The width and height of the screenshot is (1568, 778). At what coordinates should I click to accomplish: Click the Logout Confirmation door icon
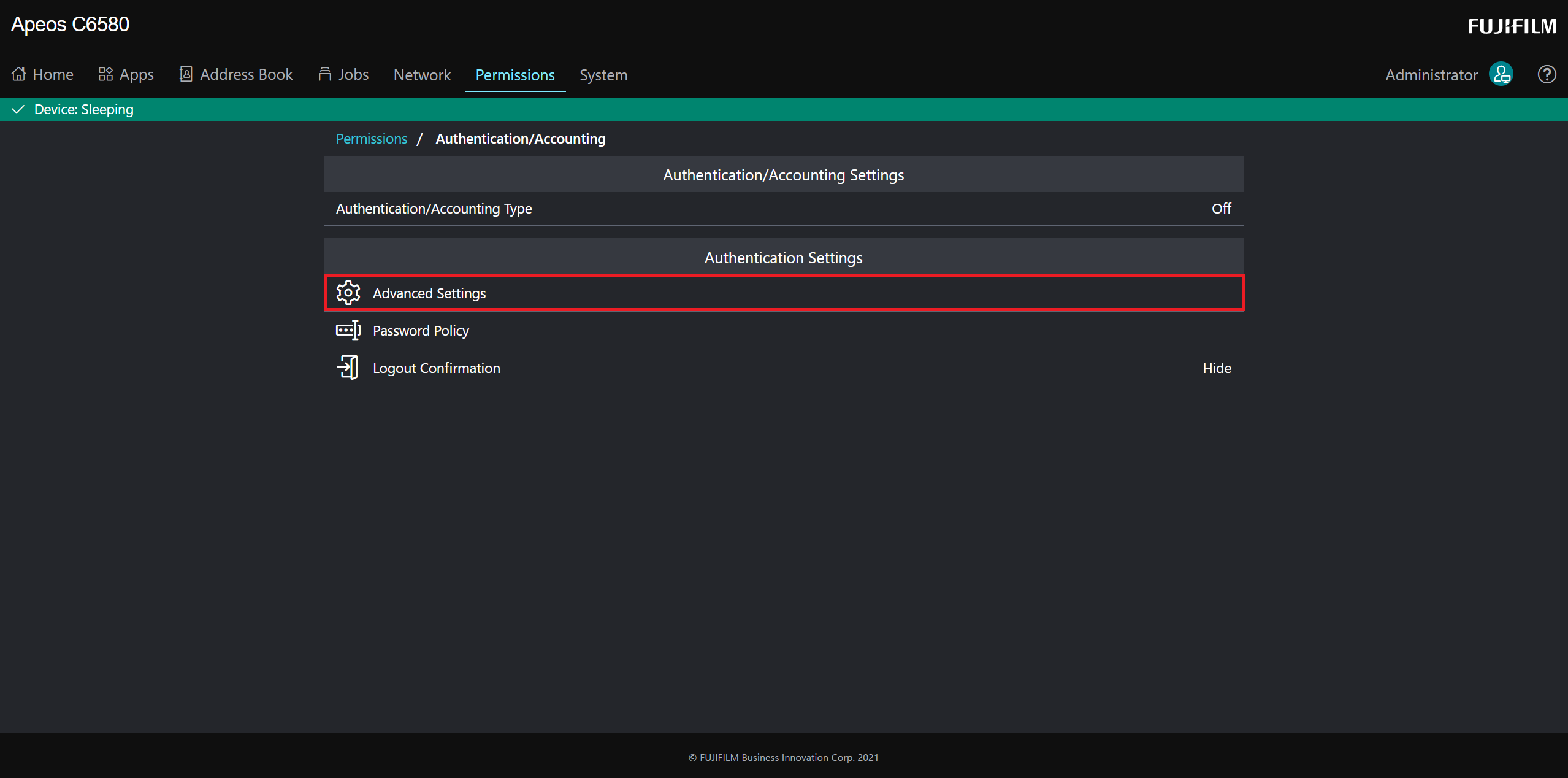click(x=348, y=368)
